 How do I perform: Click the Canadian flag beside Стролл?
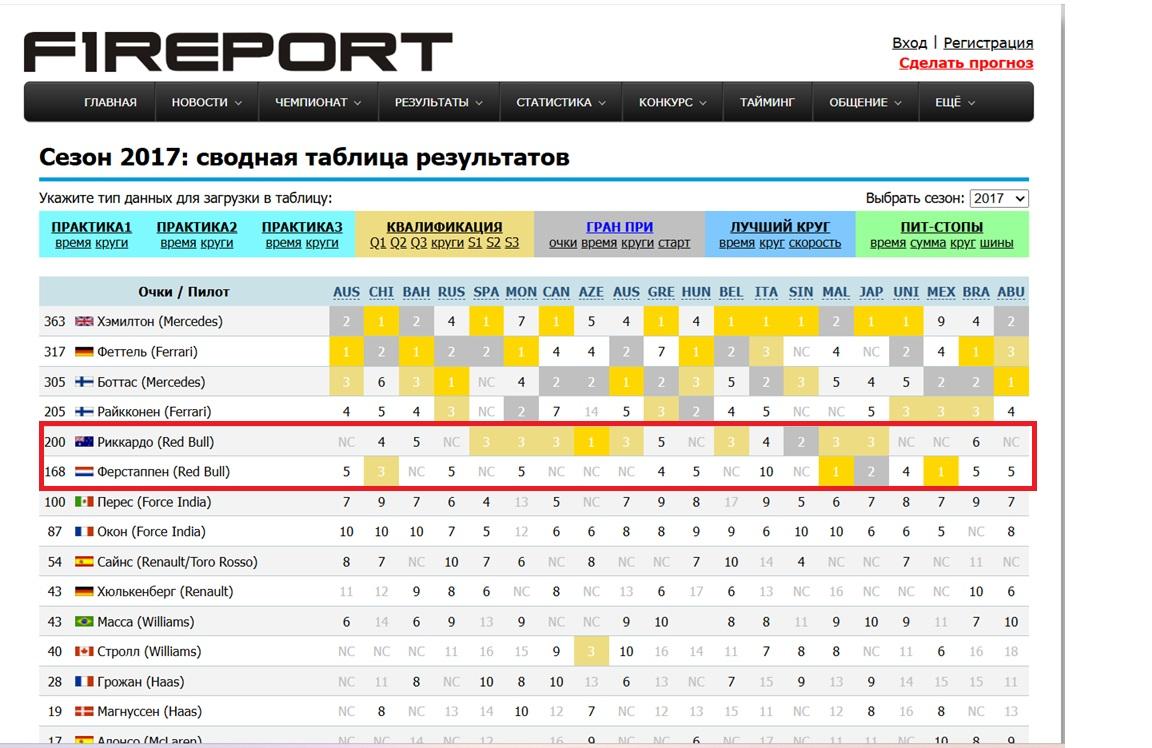click(x=84, y=651)
